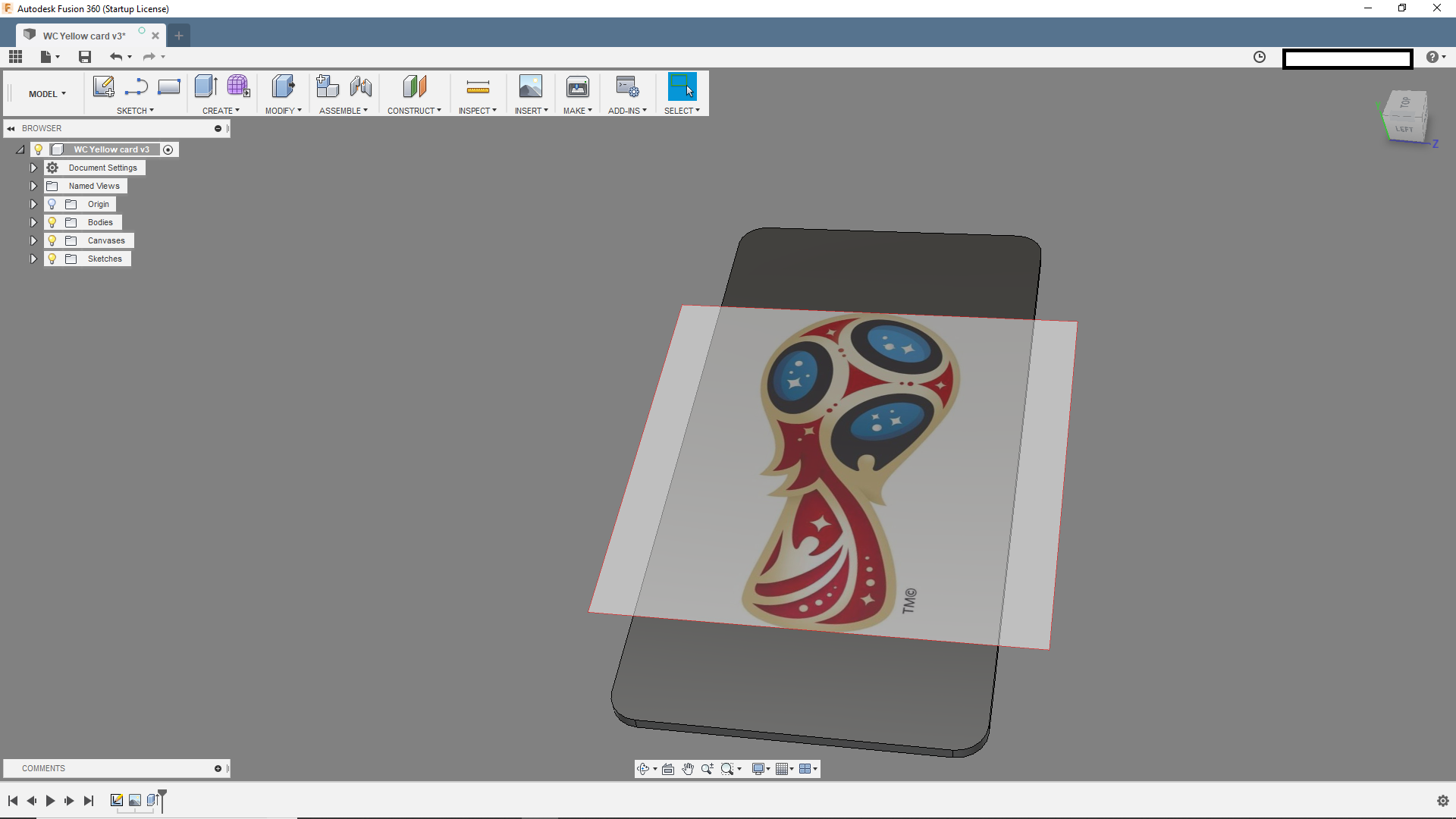Click the Redo arrow icon
The height and width of the screenshot is (819, 1456).
pos(149,56)
